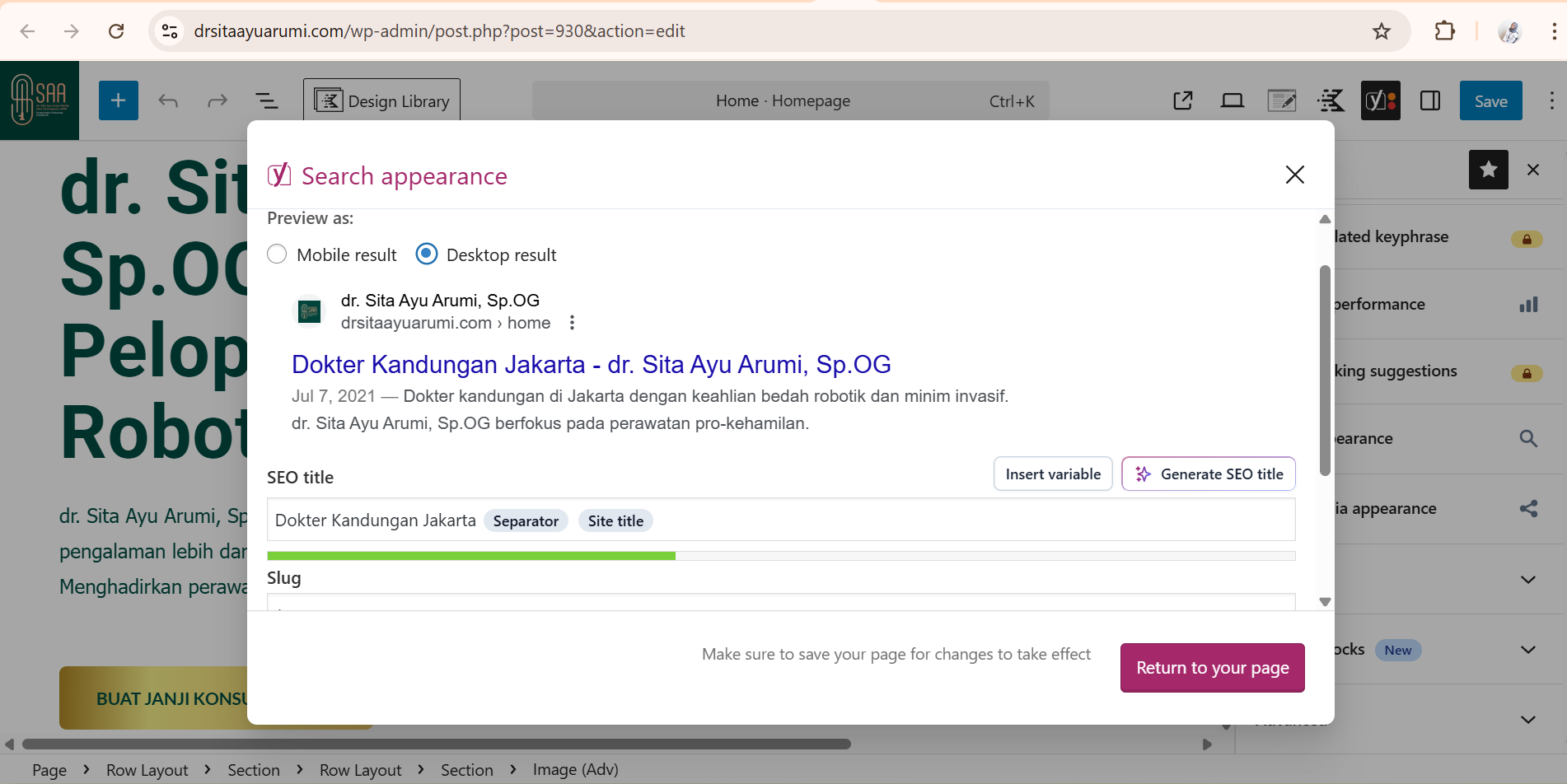Viewport: 1567px width, 784px height.
Task: Open the Kadence blocks controls icon
Action: pyautogui.click(x=1331, y=100)
